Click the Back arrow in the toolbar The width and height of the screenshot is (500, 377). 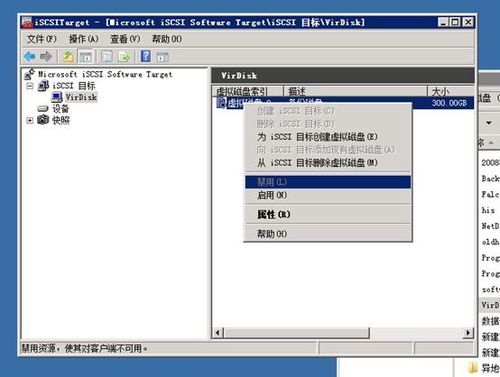click(30, 56)
